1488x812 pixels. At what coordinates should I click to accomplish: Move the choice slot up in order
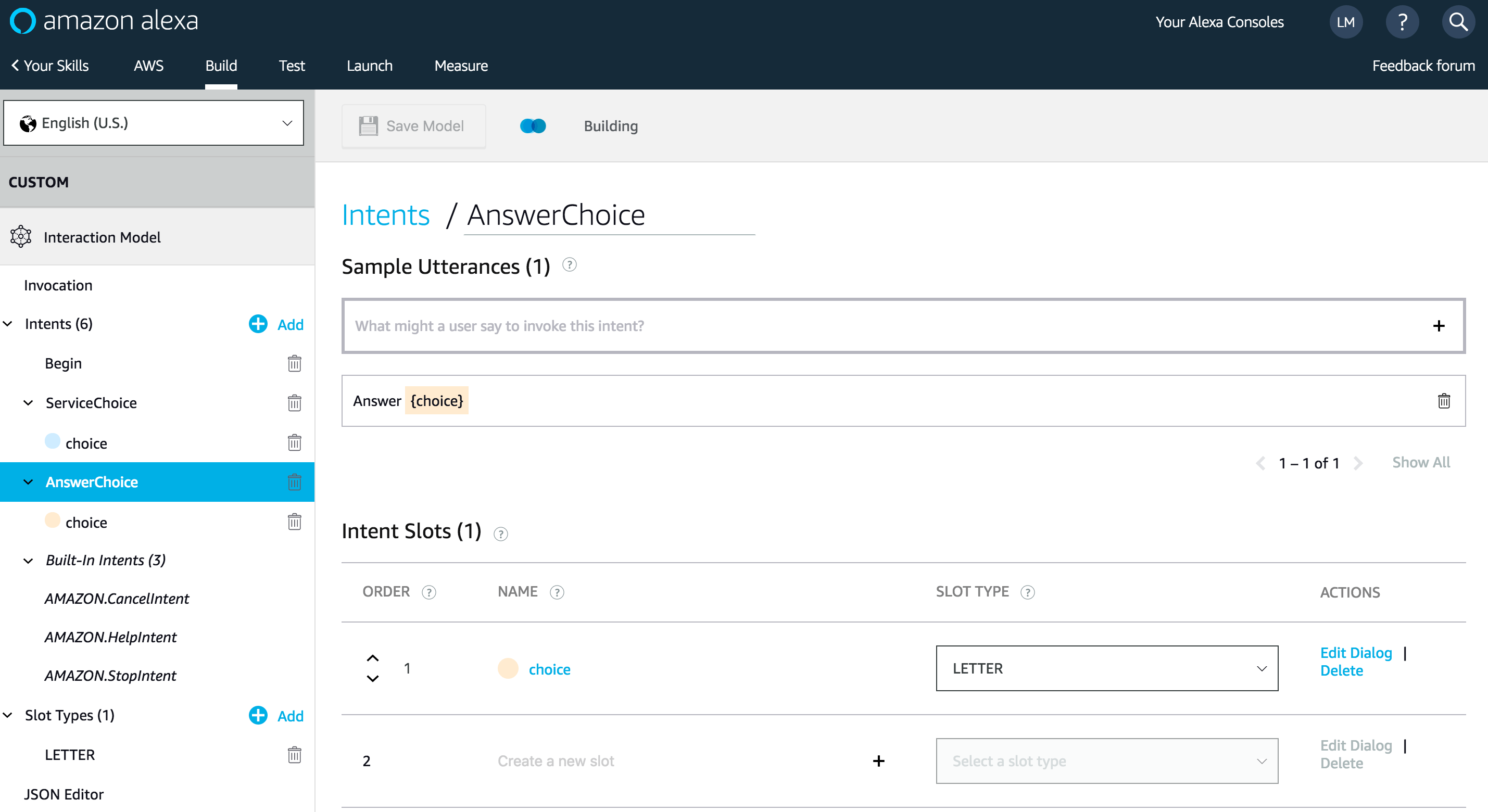pyautogui.click(x=373, y=658)
